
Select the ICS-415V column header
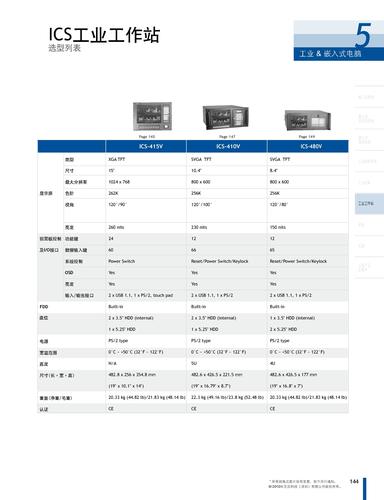point(146,146)
